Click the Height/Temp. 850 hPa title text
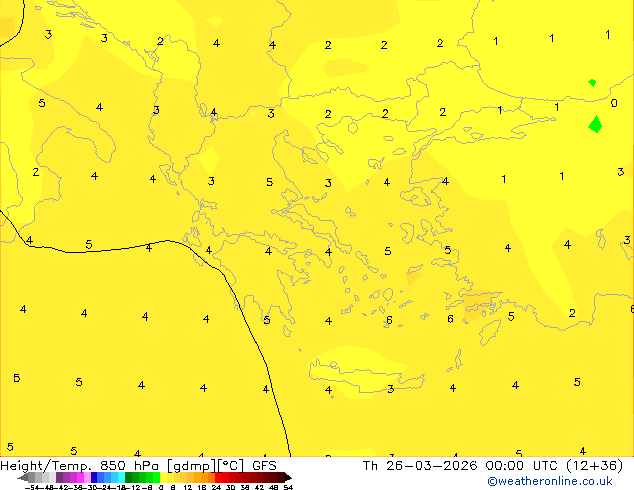The width and height of the screenshot is (634, 490). click(x=79, y=466)
